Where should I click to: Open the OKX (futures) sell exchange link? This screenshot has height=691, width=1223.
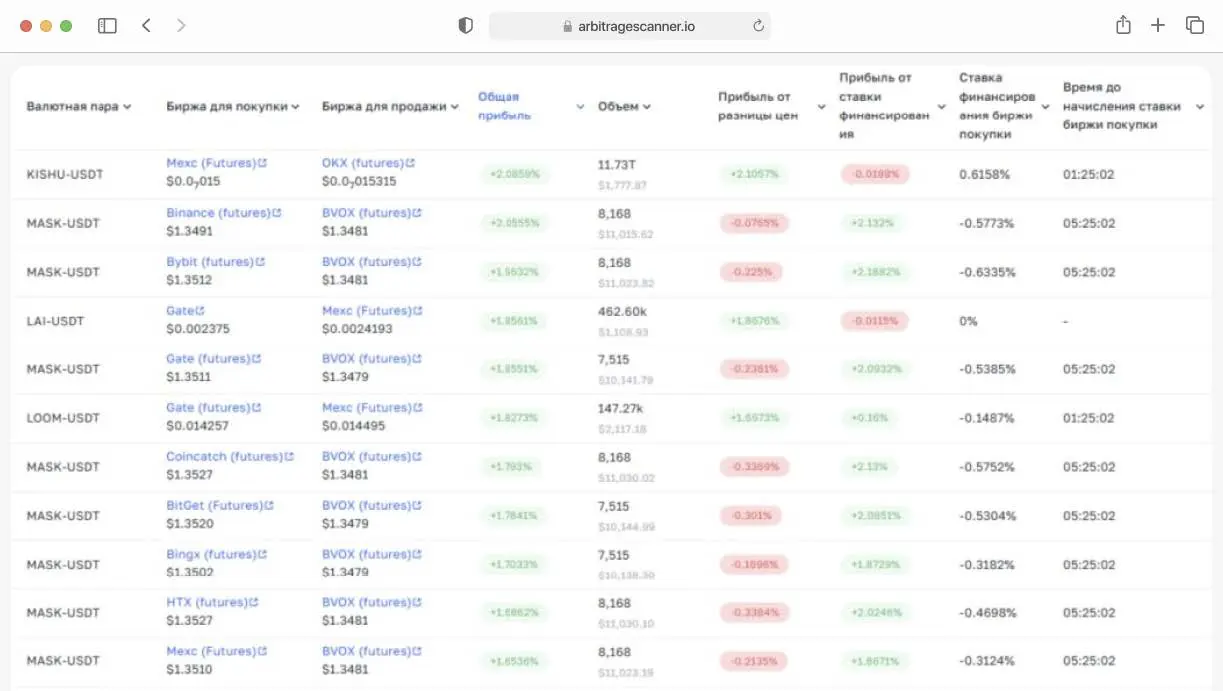coord(362,163)
